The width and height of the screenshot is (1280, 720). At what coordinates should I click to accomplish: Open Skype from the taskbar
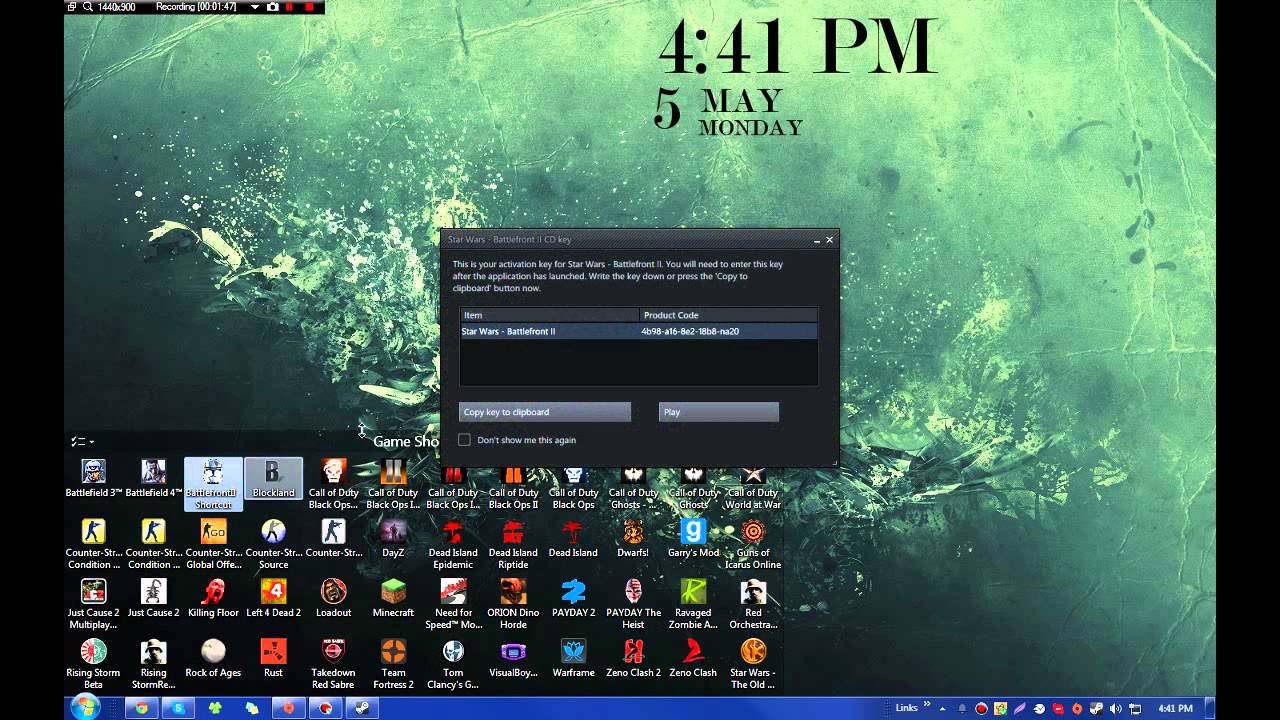click(x=179, y=708)
